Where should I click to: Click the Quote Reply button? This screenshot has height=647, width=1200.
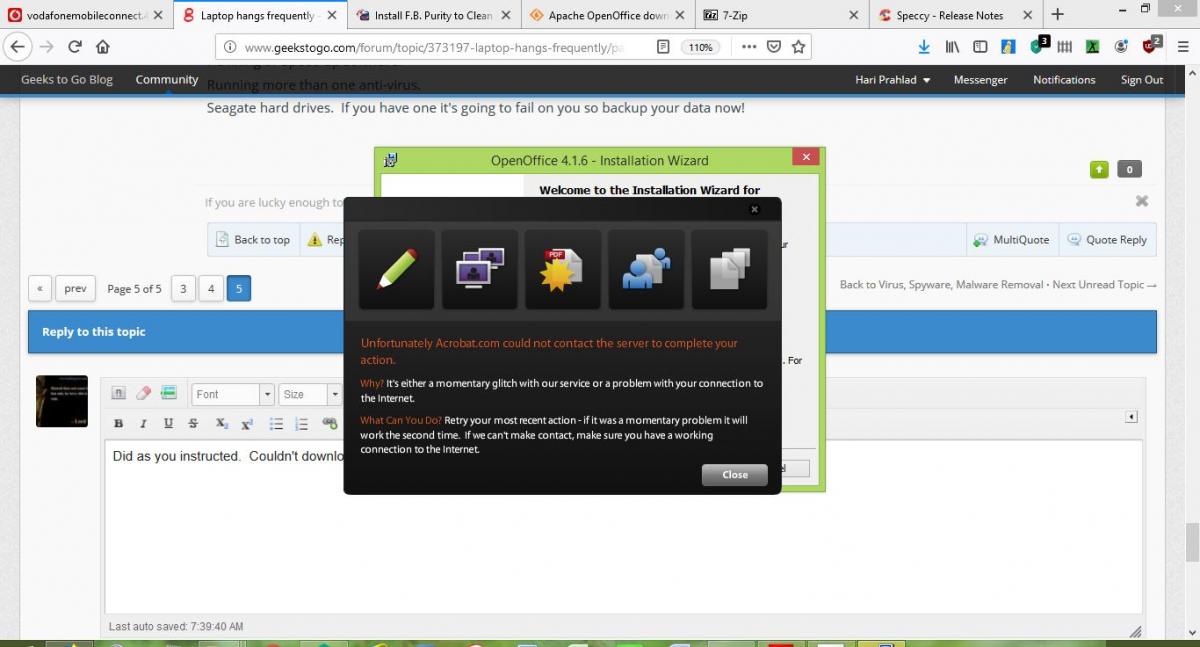point(1106,240)
